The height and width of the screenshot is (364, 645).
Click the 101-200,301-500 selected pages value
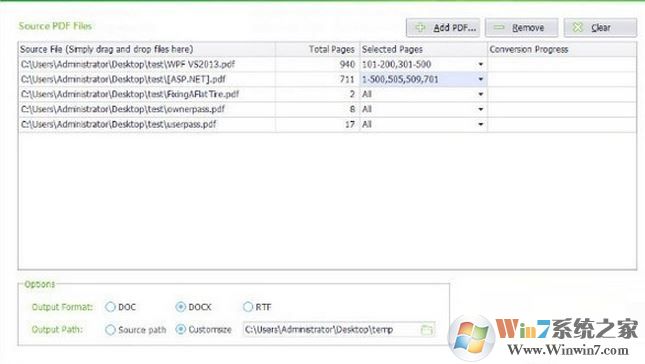pyautogui.click(x=397, y=65)
